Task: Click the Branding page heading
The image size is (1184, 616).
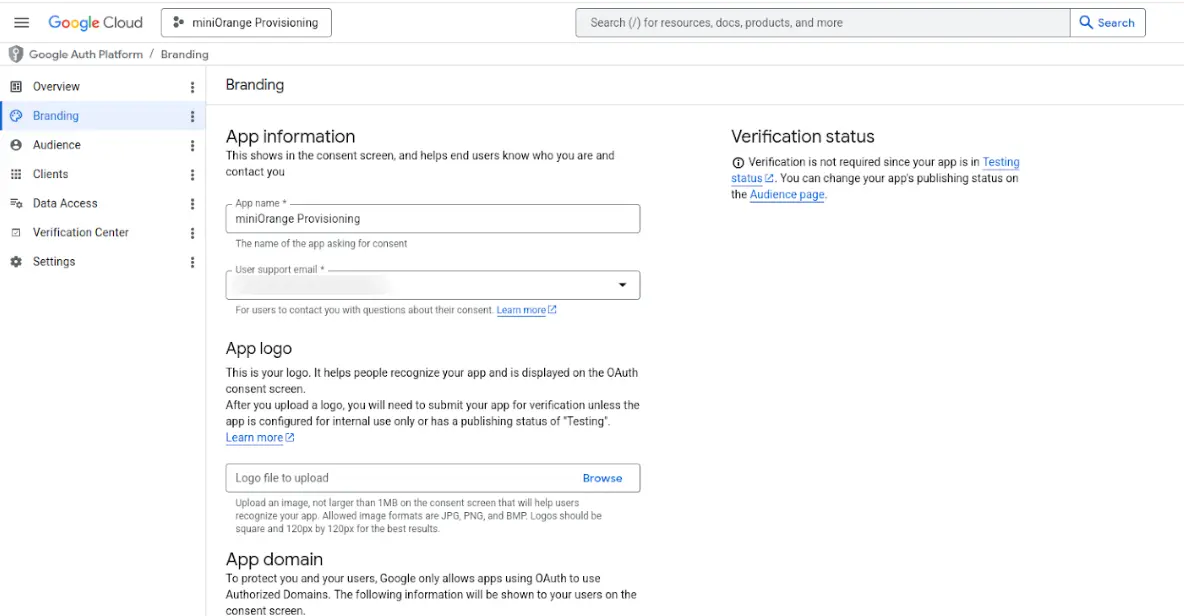Action: [254, 85]
